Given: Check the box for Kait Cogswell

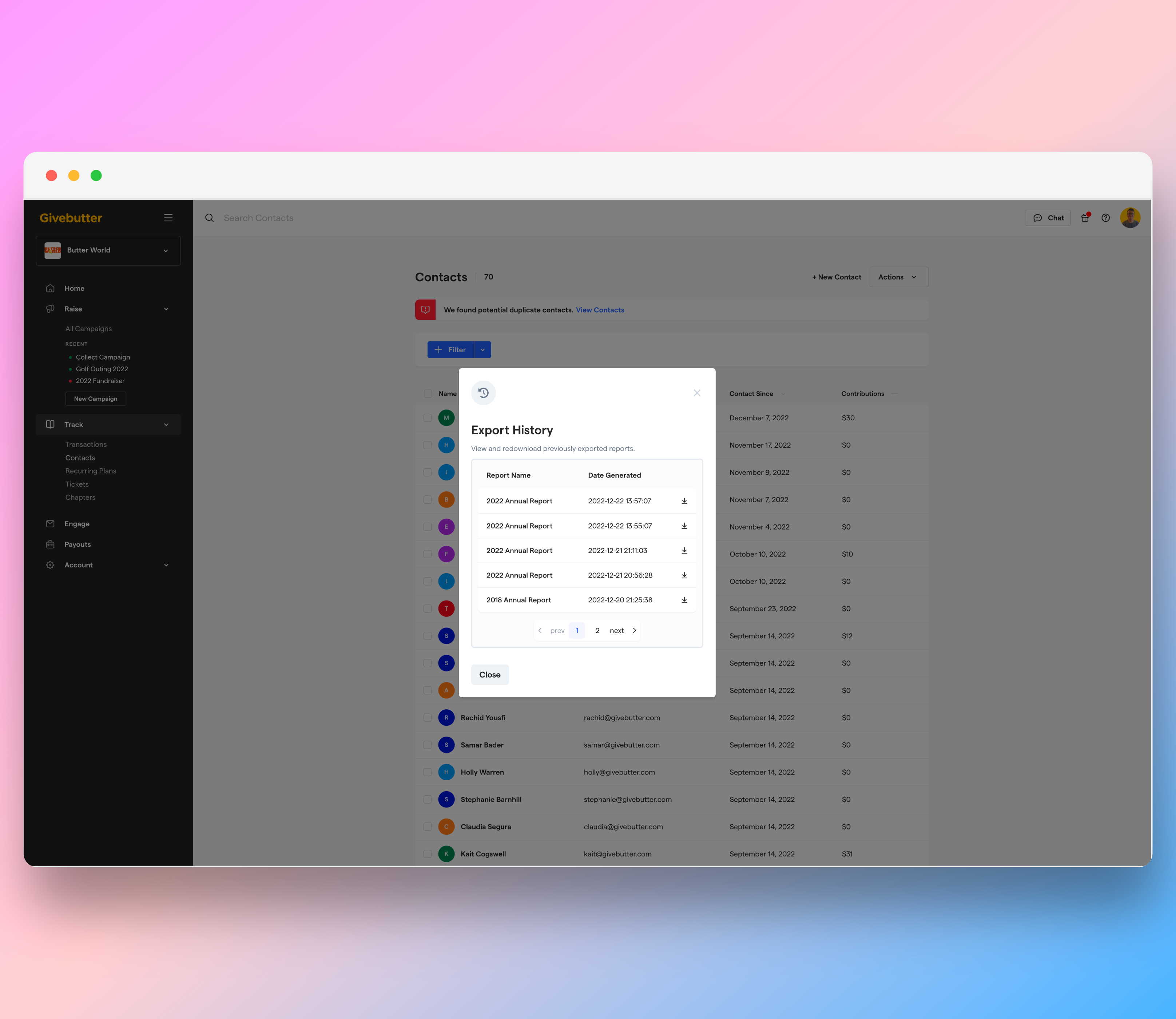Looking at the screenshot, I should click(x=428, y=854).
